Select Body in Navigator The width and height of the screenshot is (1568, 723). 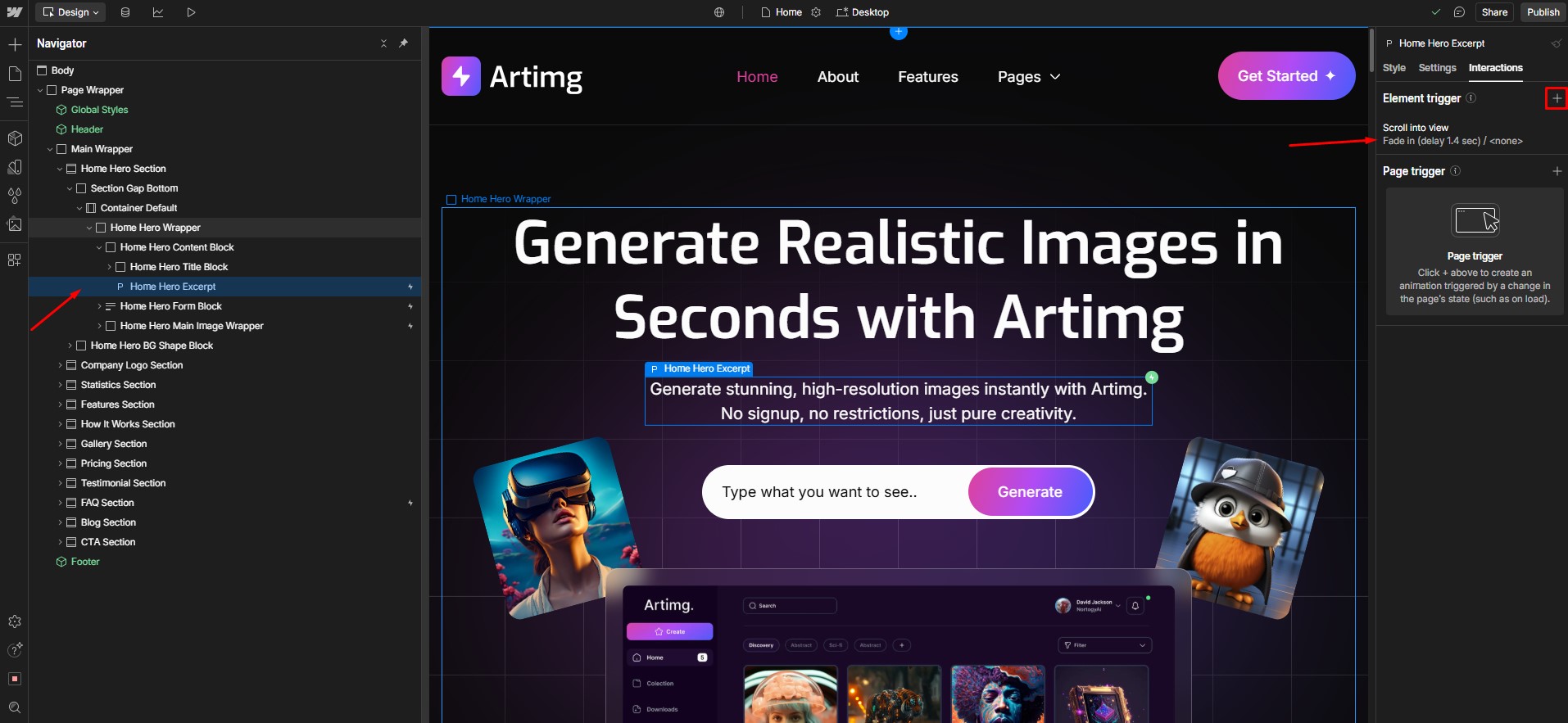62,70
